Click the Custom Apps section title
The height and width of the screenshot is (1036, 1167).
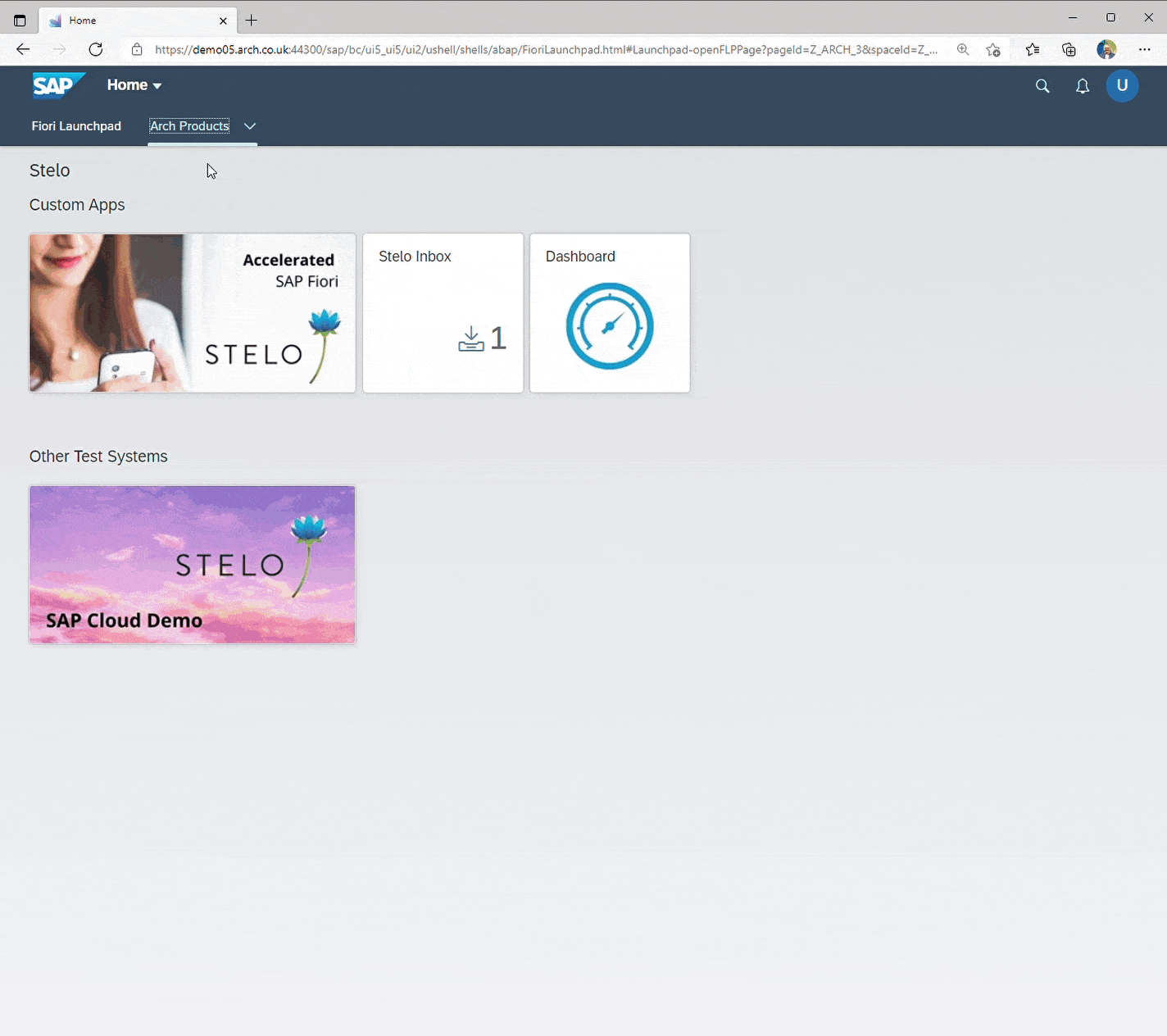coord(77,205)
